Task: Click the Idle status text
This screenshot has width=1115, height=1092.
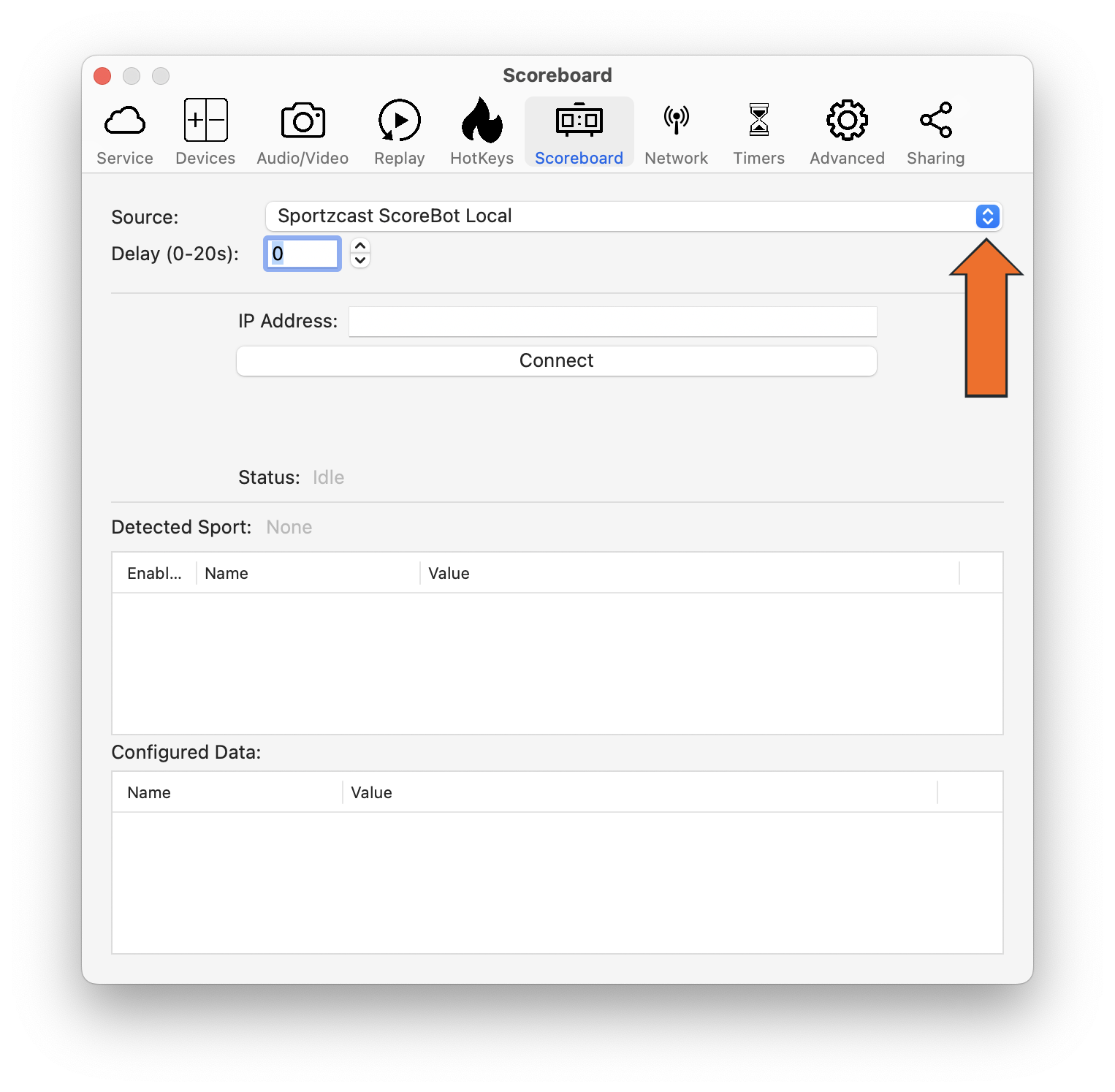Action: tap(328, 477)
